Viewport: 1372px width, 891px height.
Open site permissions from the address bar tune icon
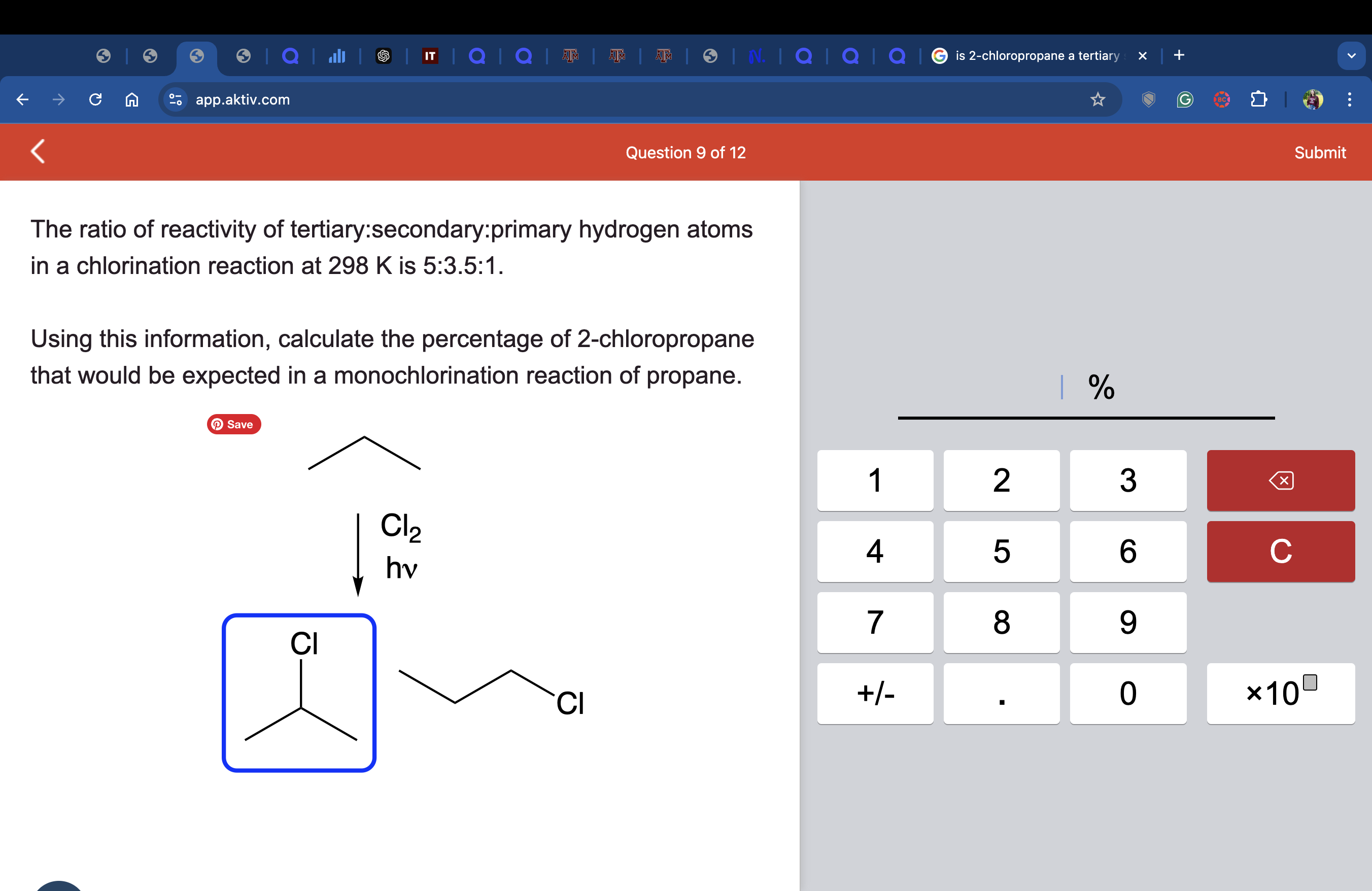(175, 99)
